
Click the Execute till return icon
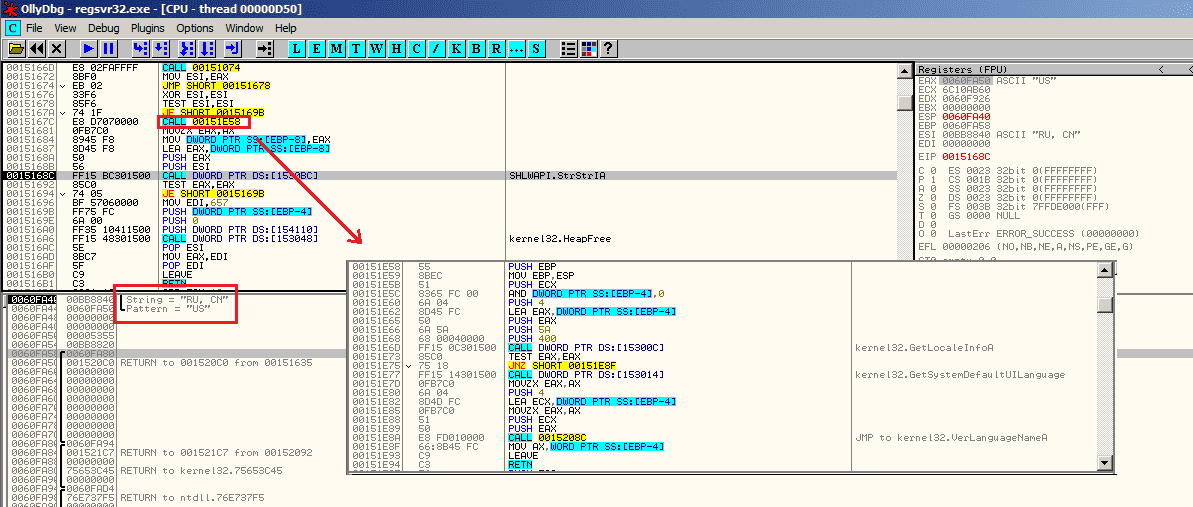pos(232,49)
